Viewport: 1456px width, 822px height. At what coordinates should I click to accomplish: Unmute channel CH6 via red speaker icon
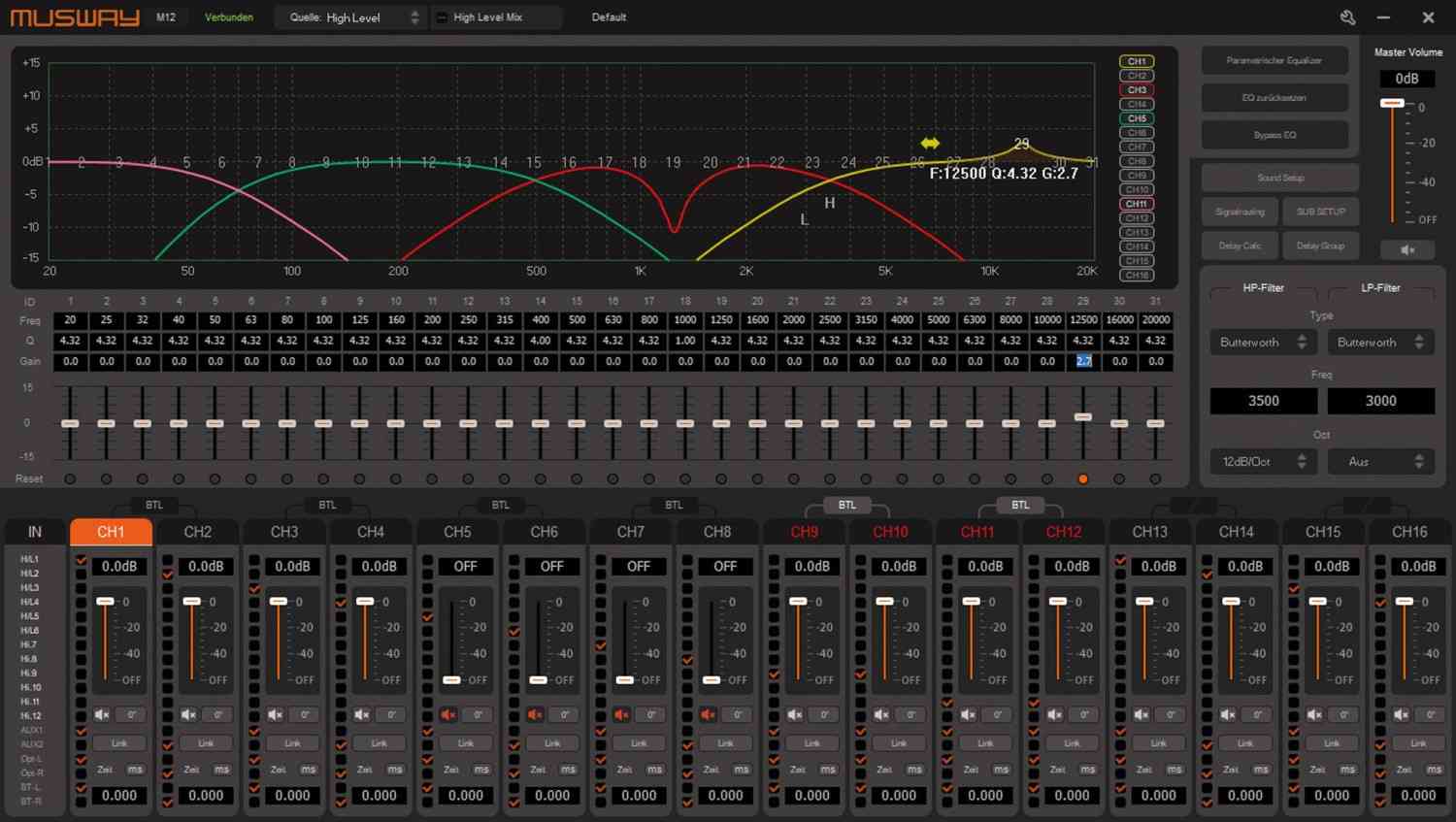click(x=535, y=715)
